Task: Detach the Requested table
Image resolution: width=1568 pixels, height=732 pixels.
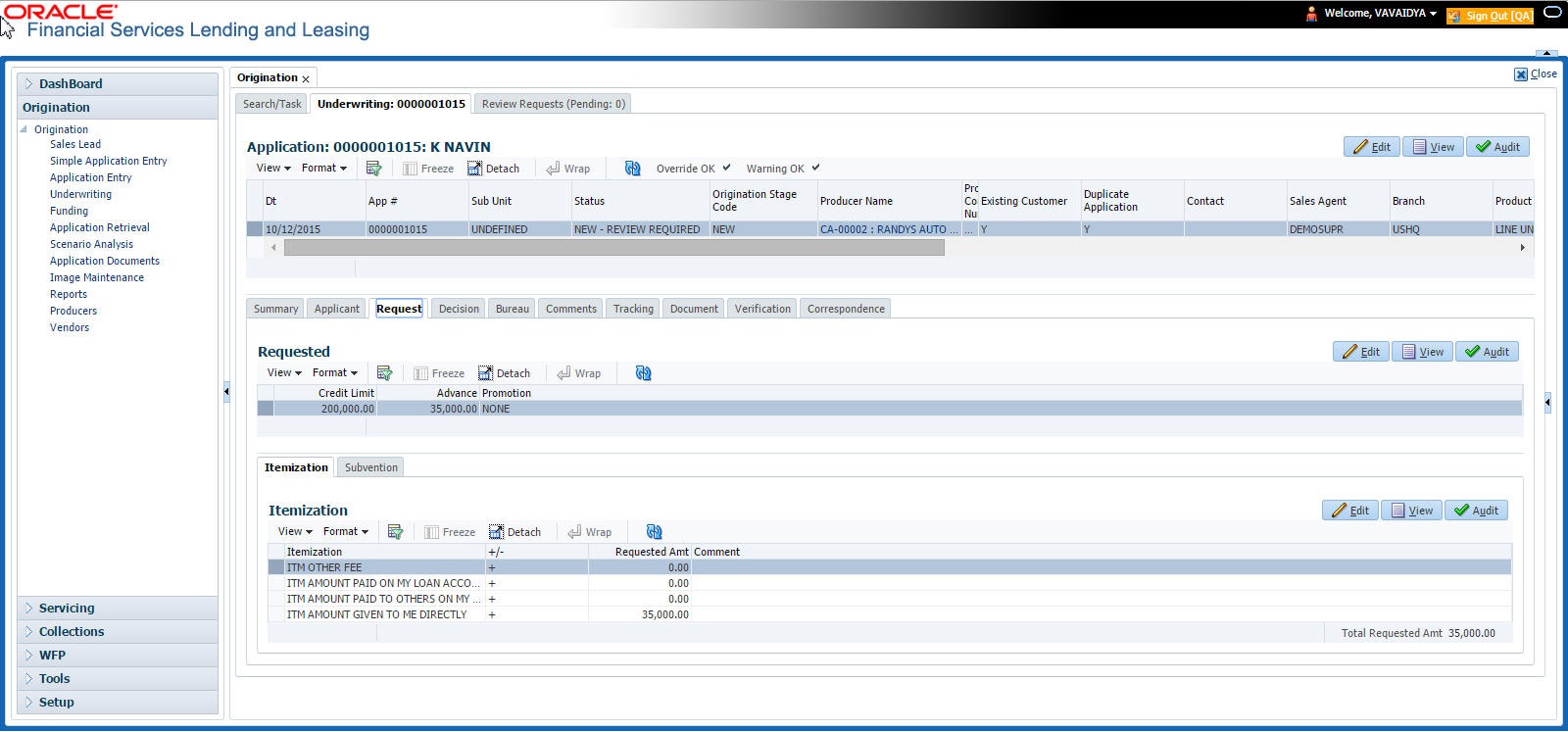Action: tap(505, 373)
